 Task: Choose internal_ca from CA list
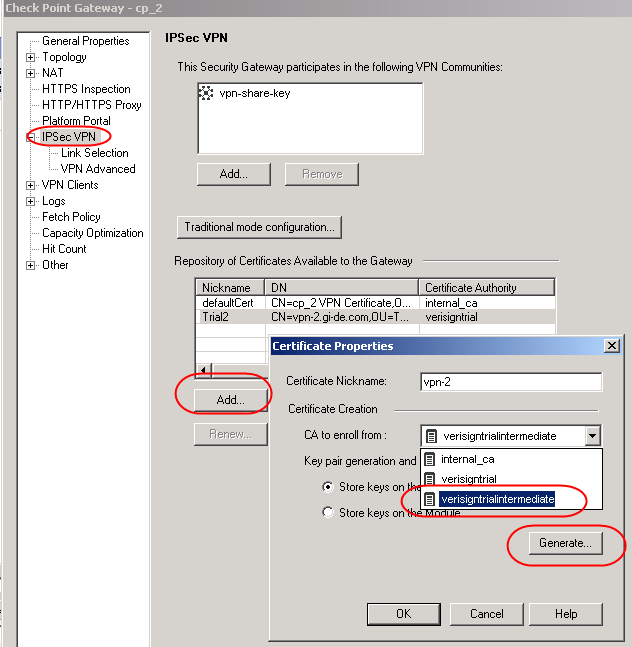(x=511, y=459)
